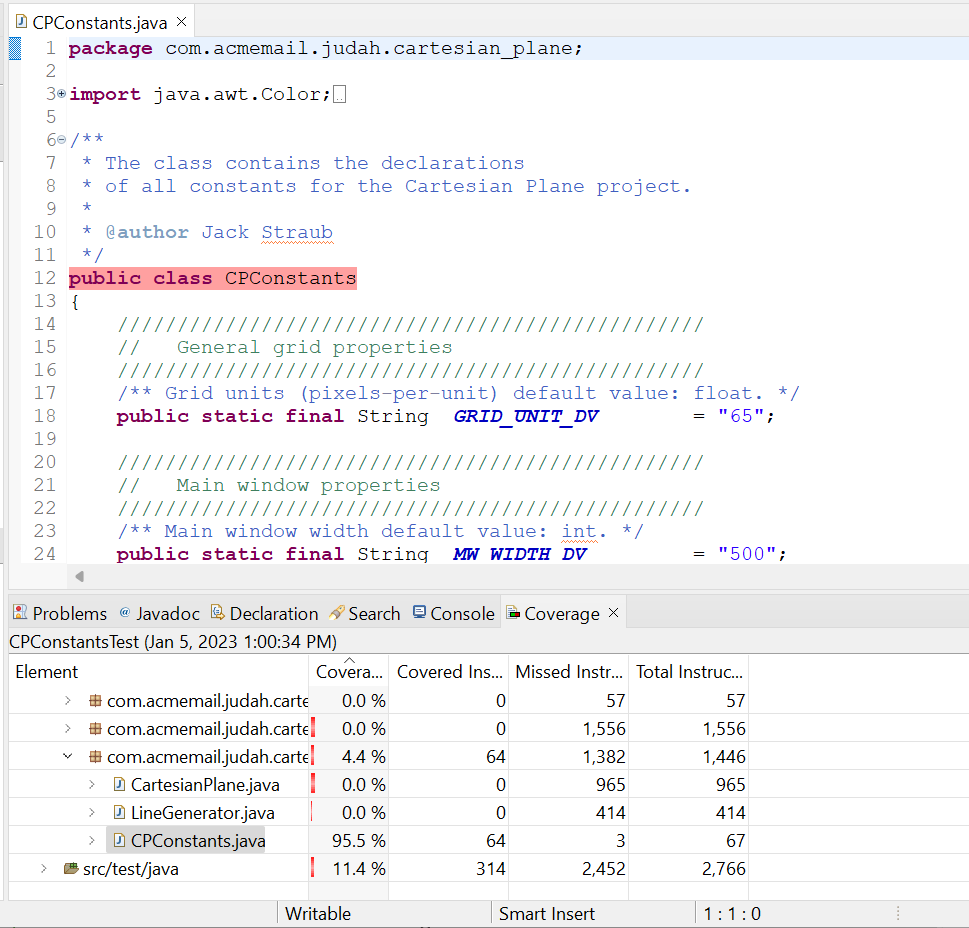This screenshot has width=969, height=928.
Task: Click the Smart Insert status bar field
Action: 546,913
